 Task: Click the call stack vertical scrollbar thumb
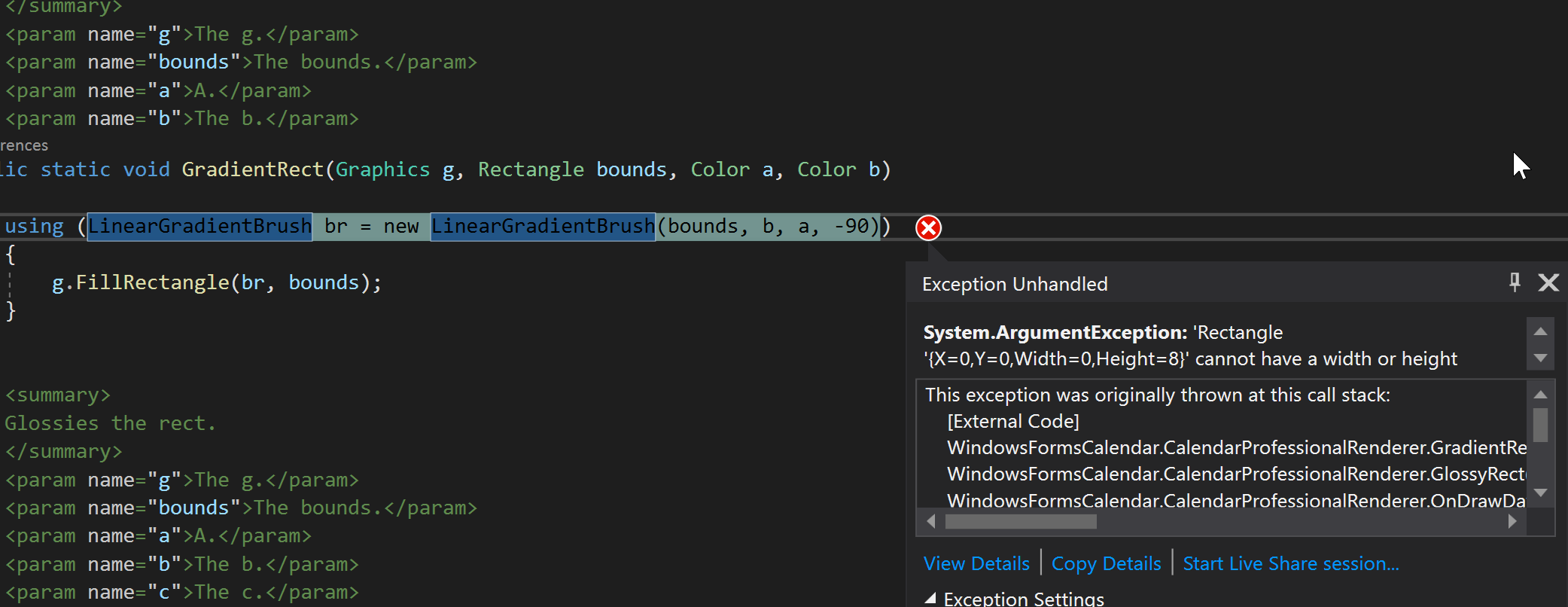click(x=1540, y=425)
